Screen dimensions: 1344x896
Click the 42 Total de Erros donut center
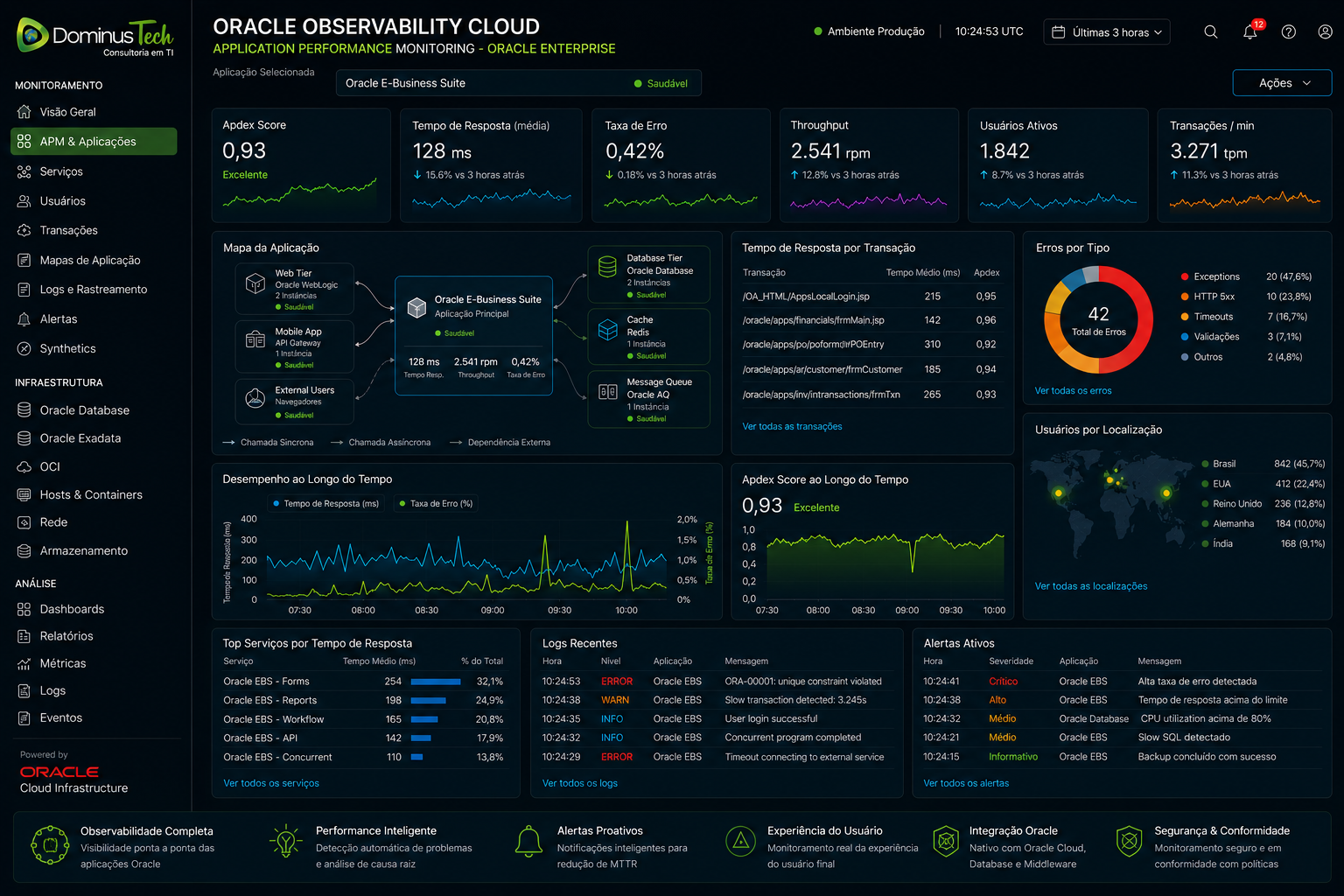[1099, 320]
